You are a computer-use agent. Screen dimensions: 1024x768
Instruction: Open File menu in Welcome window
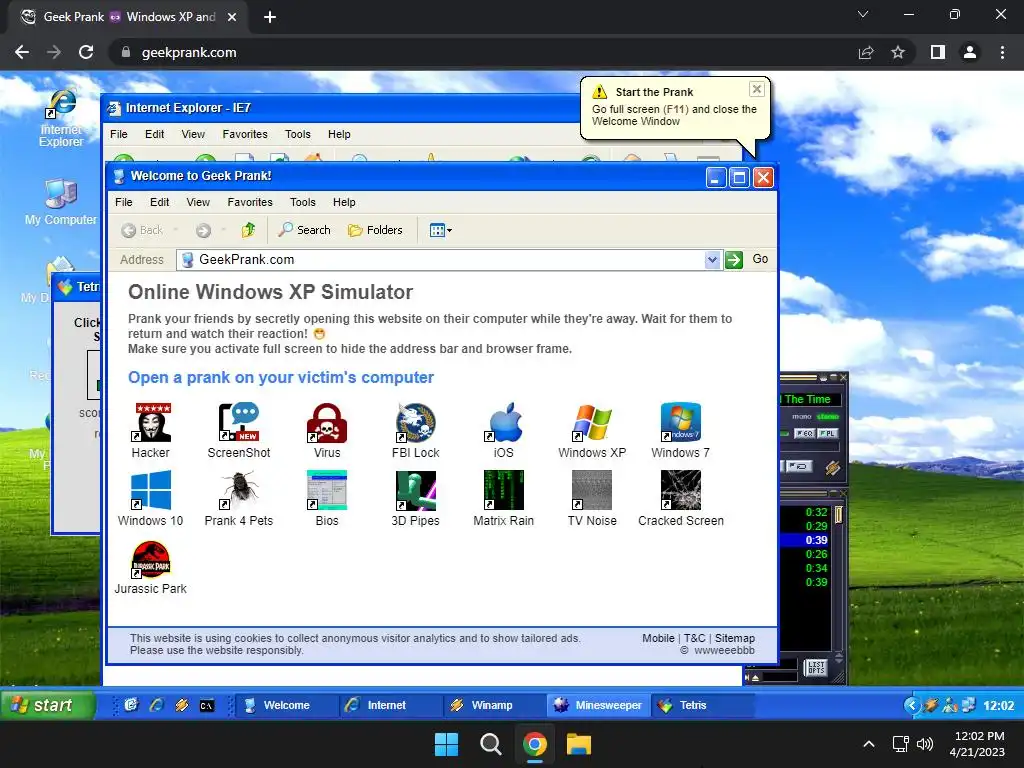pyautogui.click(x=123, y=202)
